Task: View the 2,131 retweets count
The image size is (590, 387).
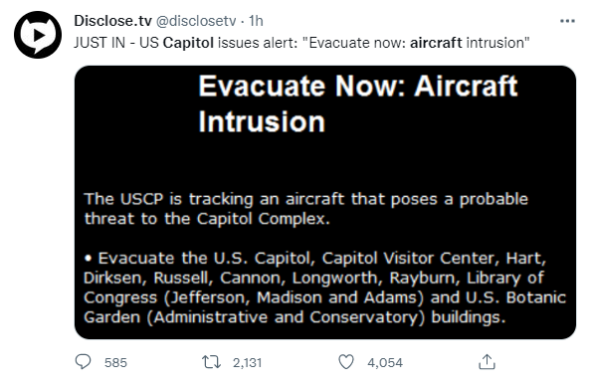Action: 247,363
